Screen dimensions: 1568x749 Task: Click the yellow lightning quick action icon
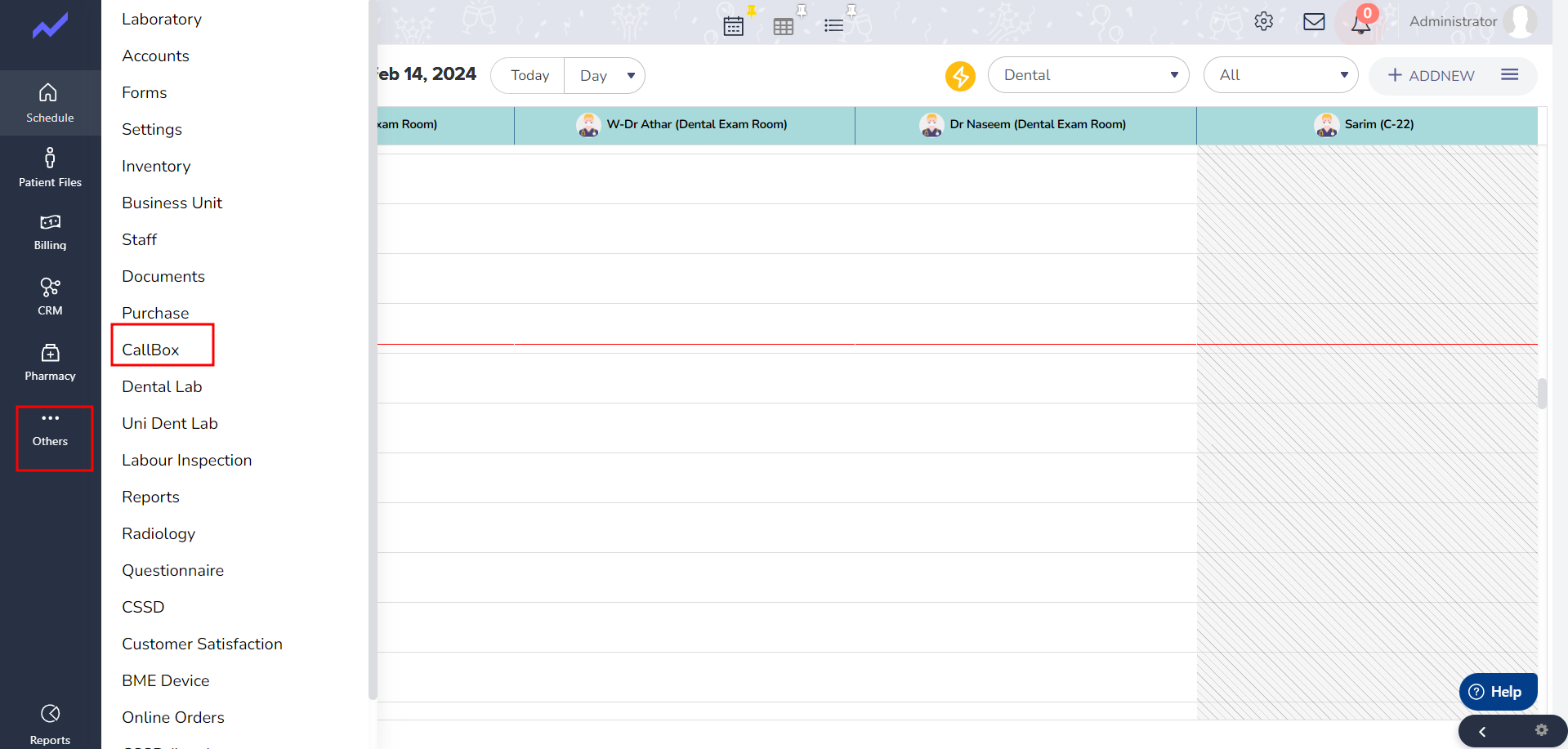pyautogui.click(x=960, y=76)
